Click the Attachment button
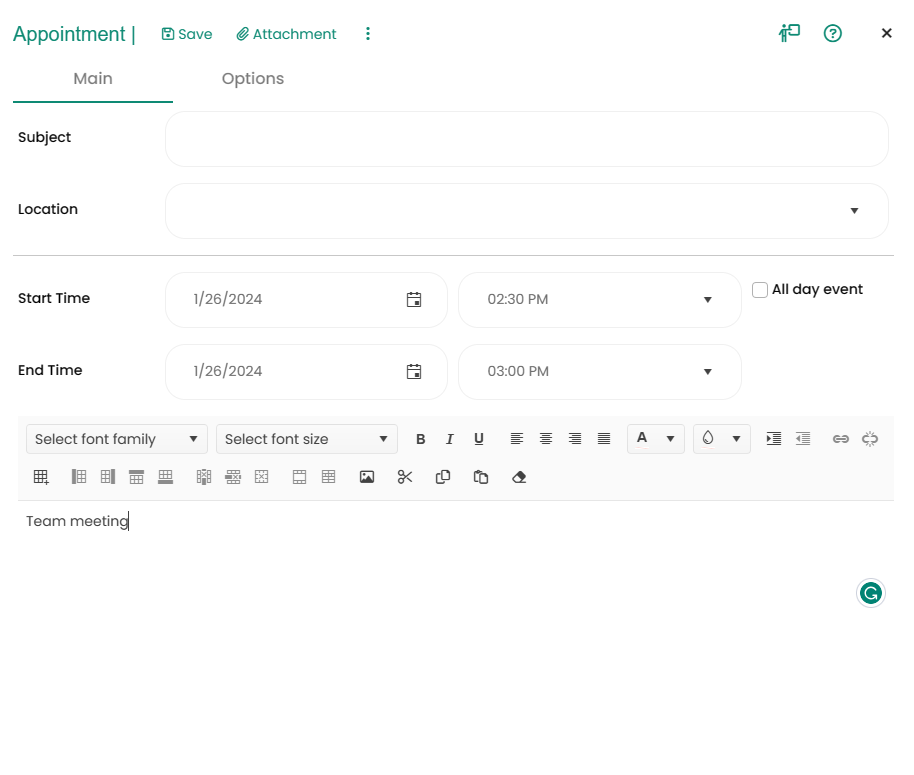The height and width of the screenshot is (775, 914). pyautogui.click(x=286, y=34)
